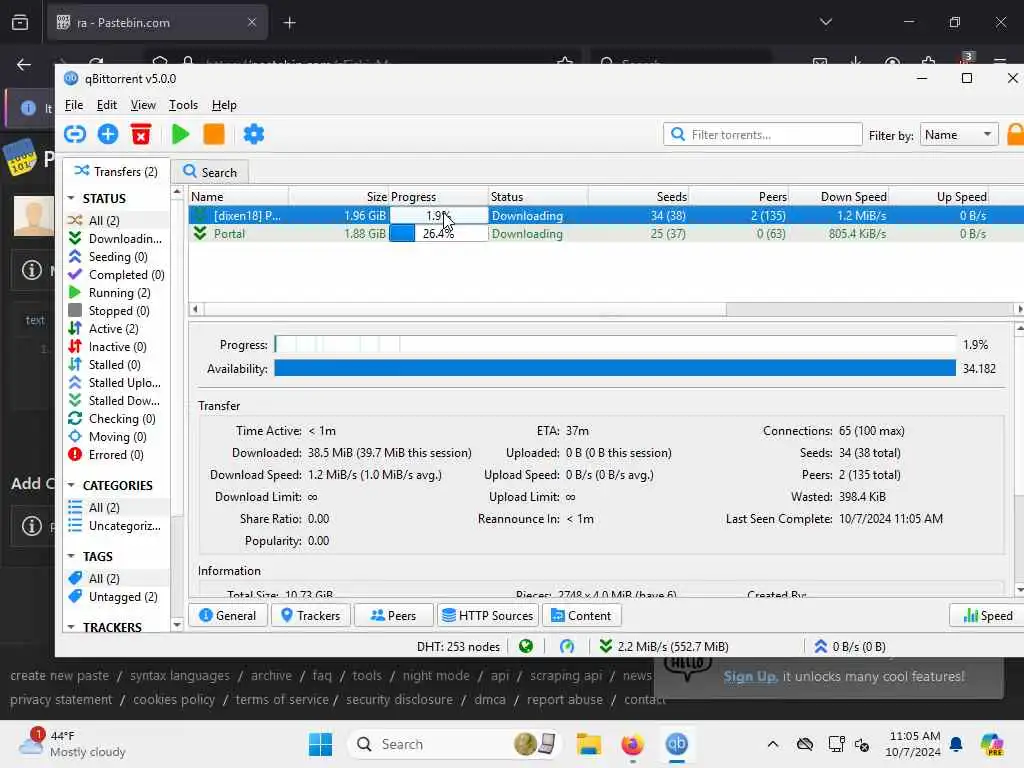Collapse the TAGS section
This screenshot has height=768, width=1024.
coord(71,556)
